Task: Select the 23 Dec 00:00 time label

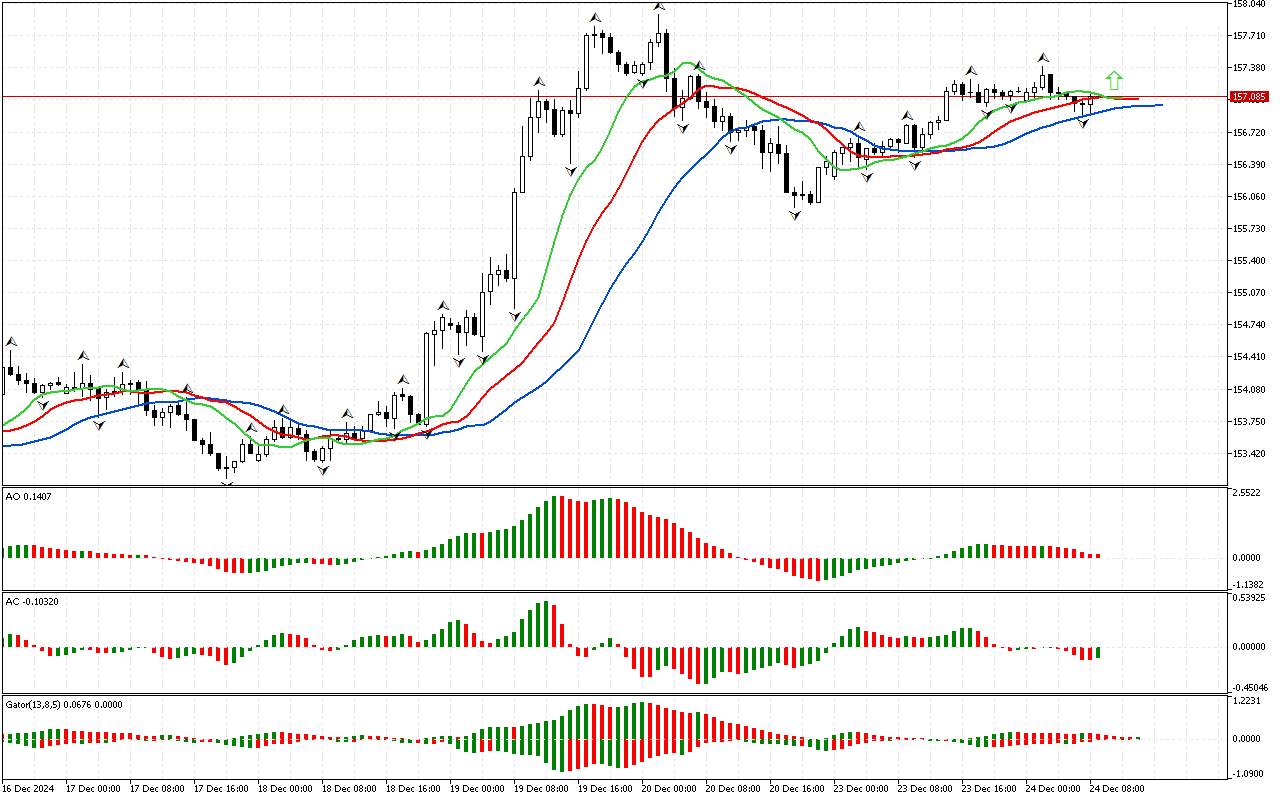Action: 861,789
